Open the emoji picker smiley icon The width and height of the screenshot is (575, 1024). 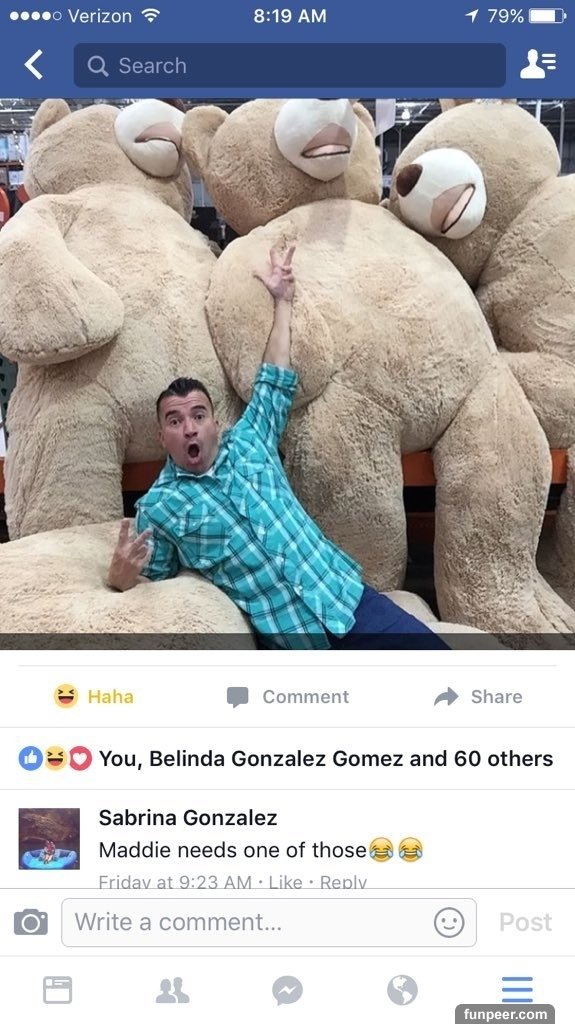tap(449, 923)
